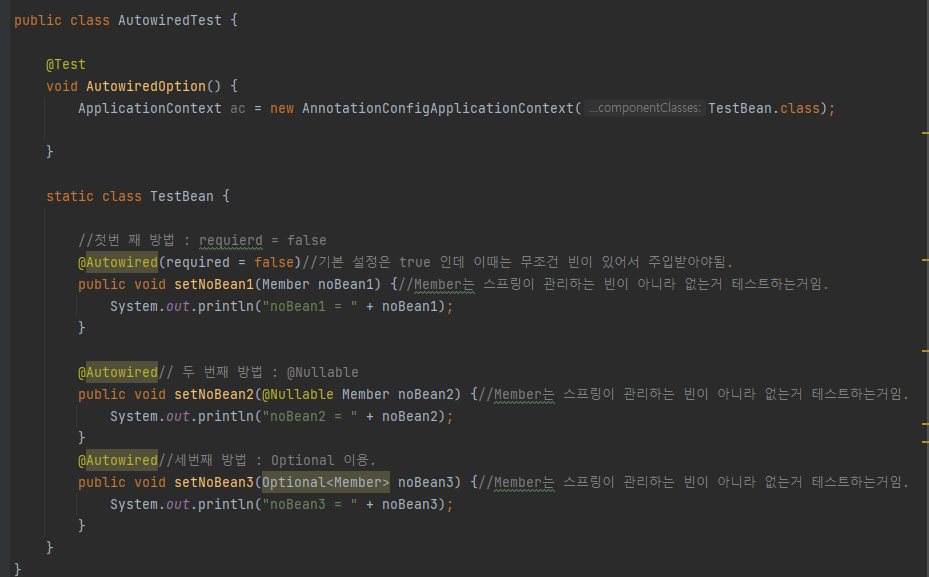Click the comment 두 번째 방법 : @Nullable
Screen dimensions: 929x577
pyautogui.click(x=258, y=372)
